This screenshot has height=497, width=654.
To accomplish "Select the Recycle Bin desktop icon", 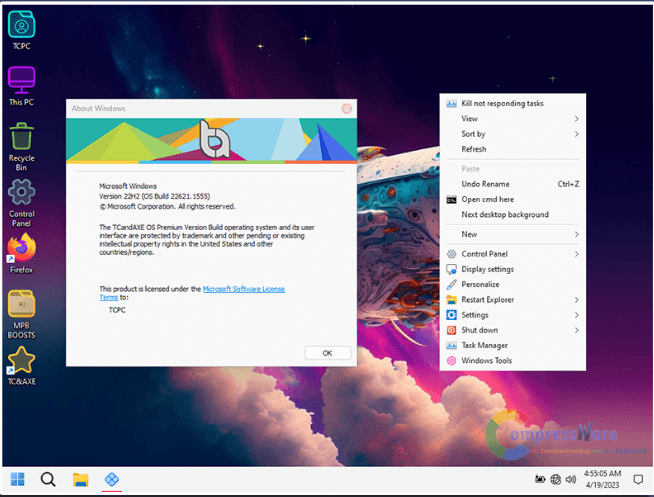I will click(x=21, y=146).
